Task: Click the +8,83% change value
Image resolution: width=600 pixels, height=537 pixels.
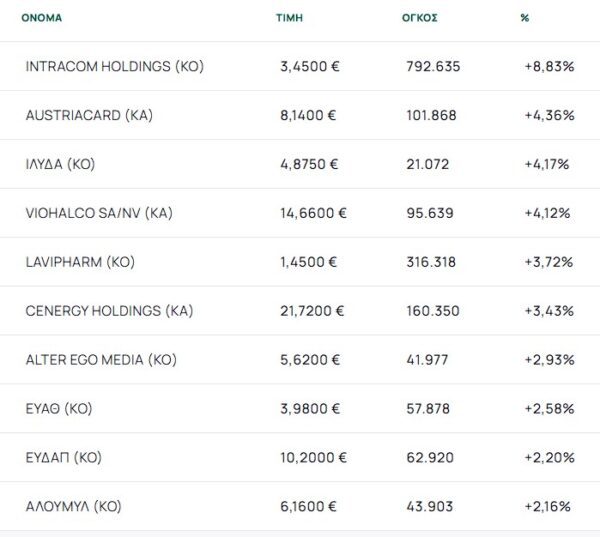Action: pyautogui.click(x=548, y=66)
